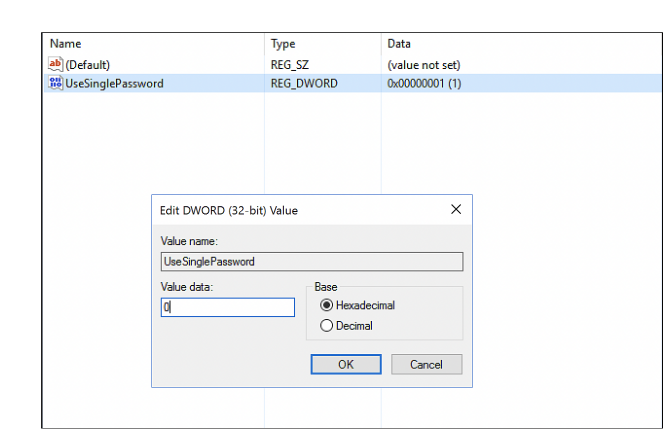Select the (Default) registry entry name
The image size is (672, 439).
tap(87, 65)
